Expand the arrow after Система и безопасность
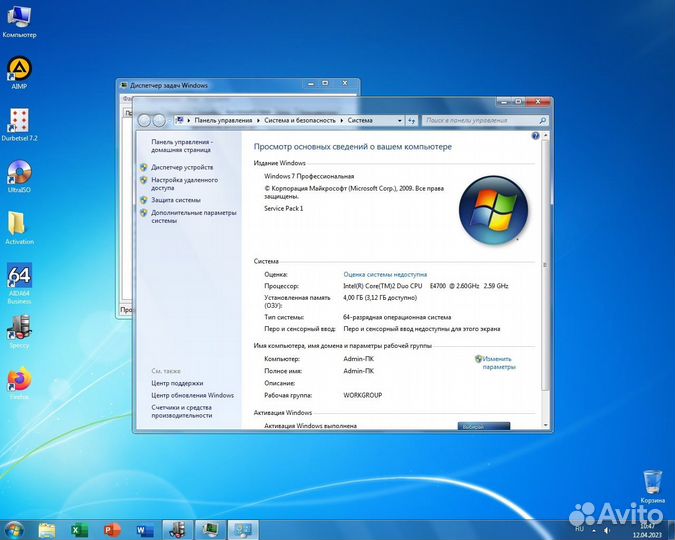The width and height of the screenshot is (675, 540). [x=342, y=121]
